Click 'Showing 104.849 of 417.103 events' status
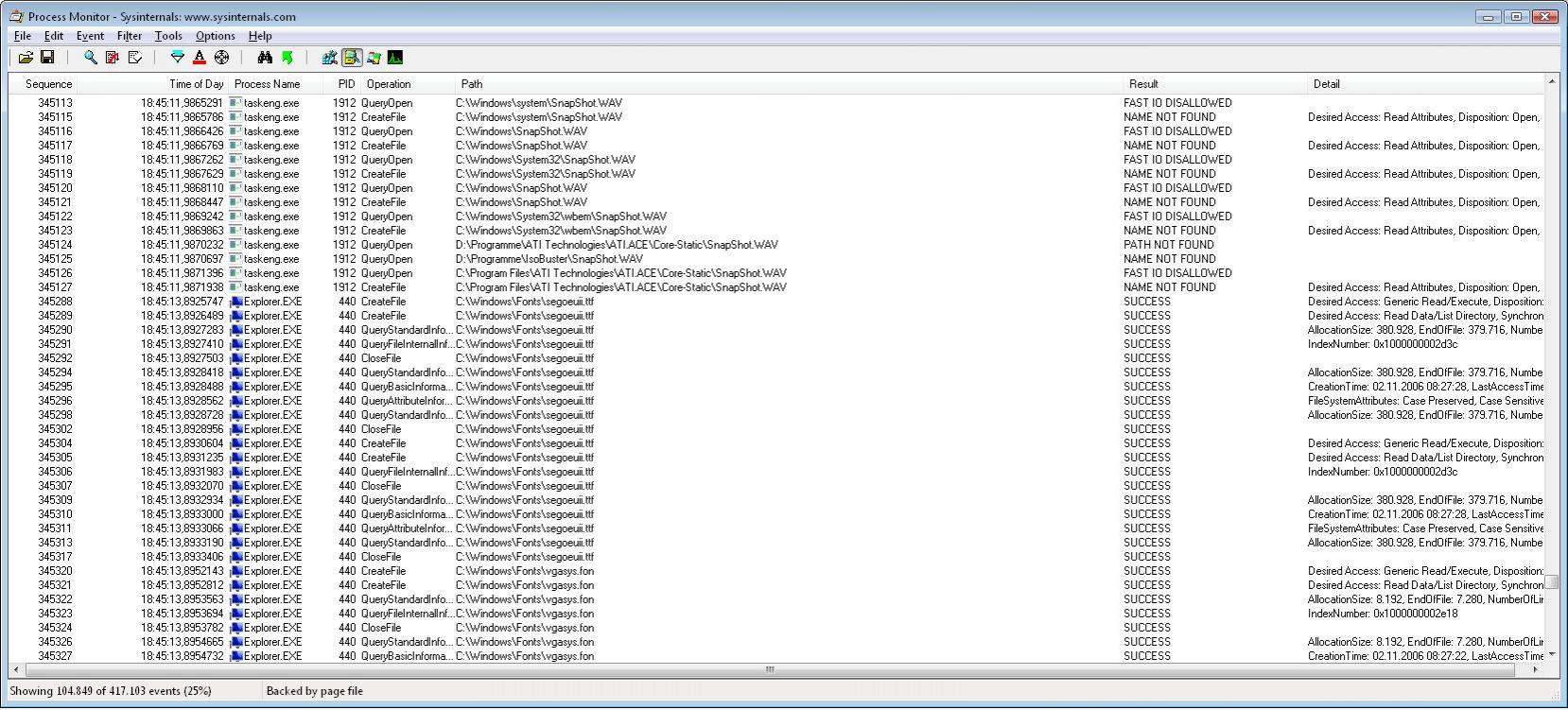Image resolution: width=1568 pixels, height=710 pixels. pyautogui.click(x=111, y=691)
